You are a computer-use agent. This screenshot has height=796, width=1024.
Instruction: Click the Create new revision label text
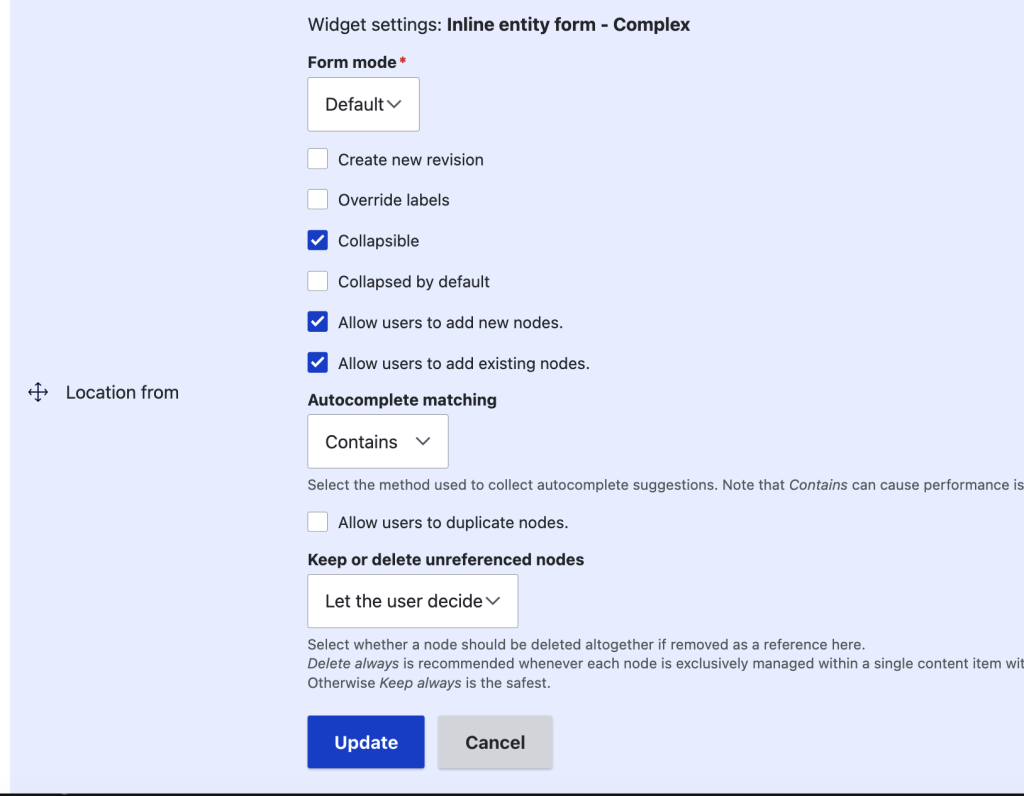tap(411, 160)
